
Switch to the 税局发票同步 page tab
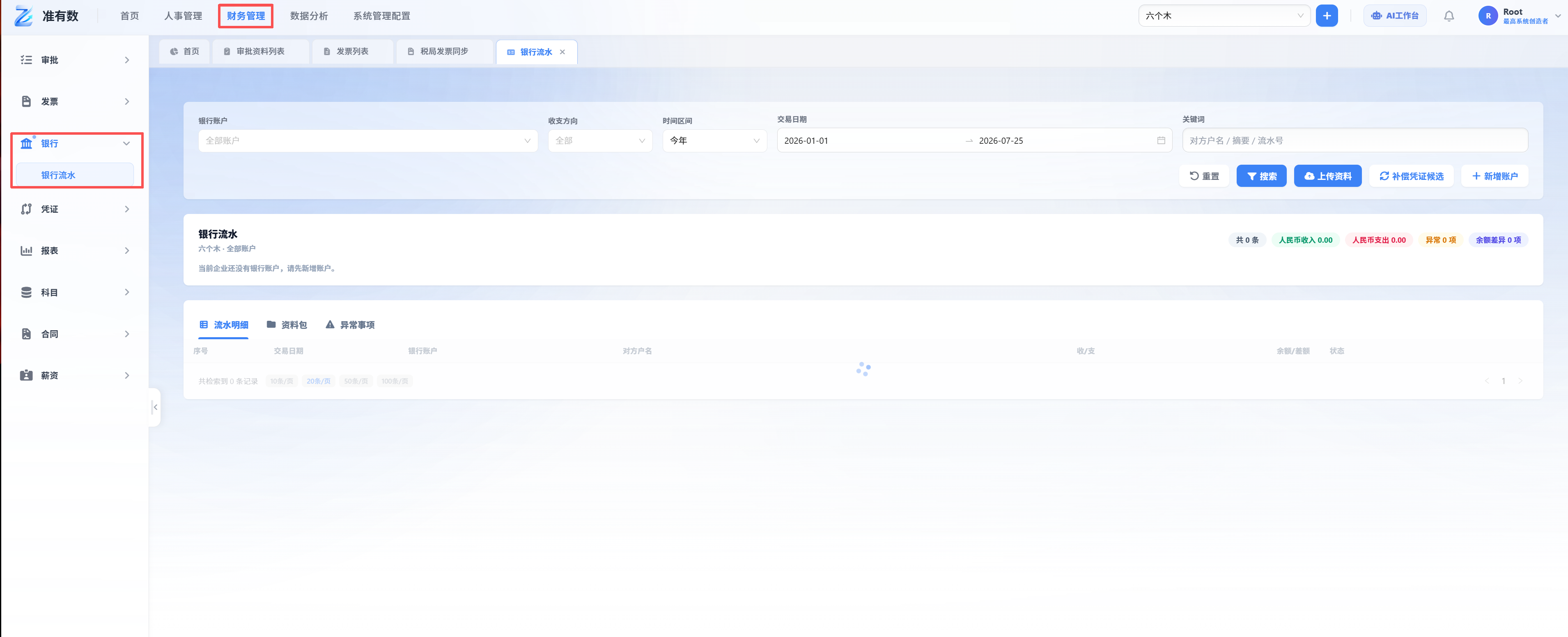pos(444,52)
